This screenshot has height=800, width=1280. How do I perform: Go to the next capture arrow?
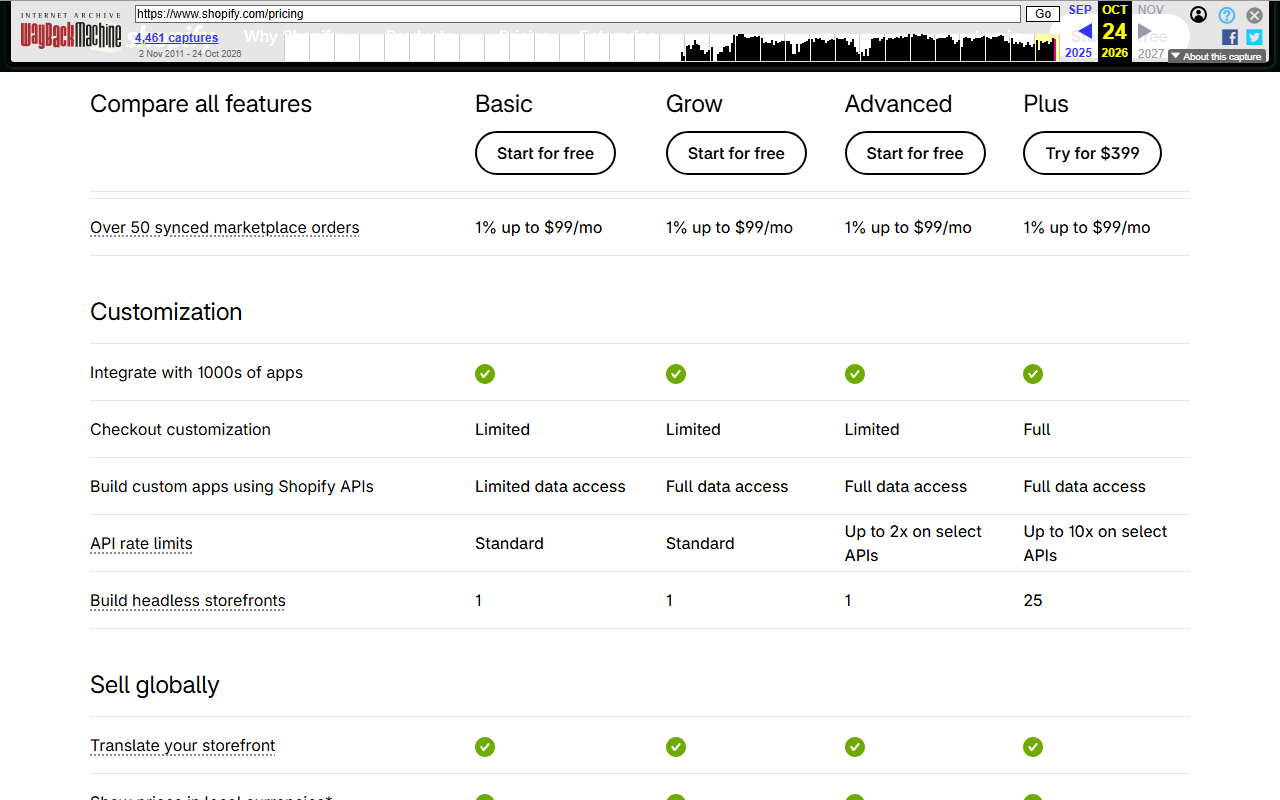(1146, 31)
